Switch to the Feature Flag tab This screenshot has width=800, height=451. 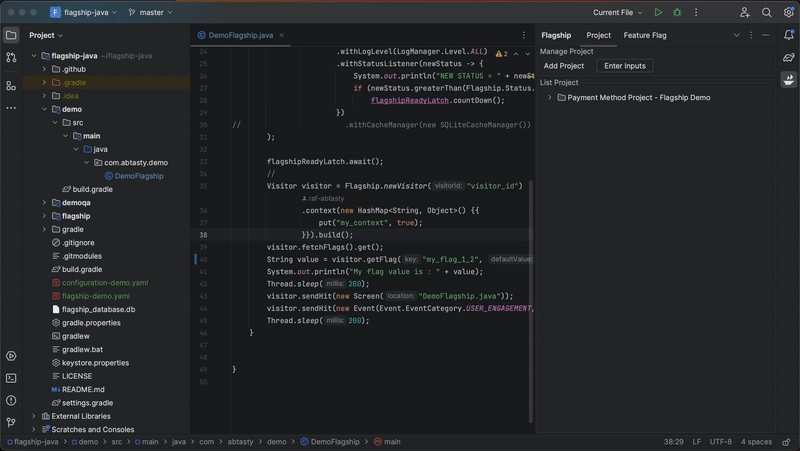tap(644, 35)
